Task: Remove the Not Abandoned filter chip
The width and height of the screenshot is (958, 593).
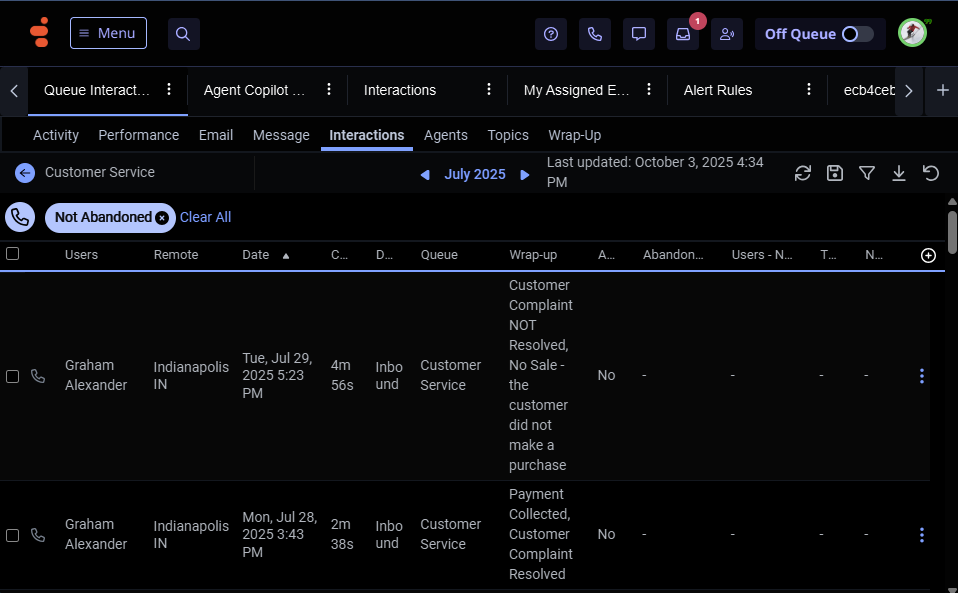Action: pos(162,218)
